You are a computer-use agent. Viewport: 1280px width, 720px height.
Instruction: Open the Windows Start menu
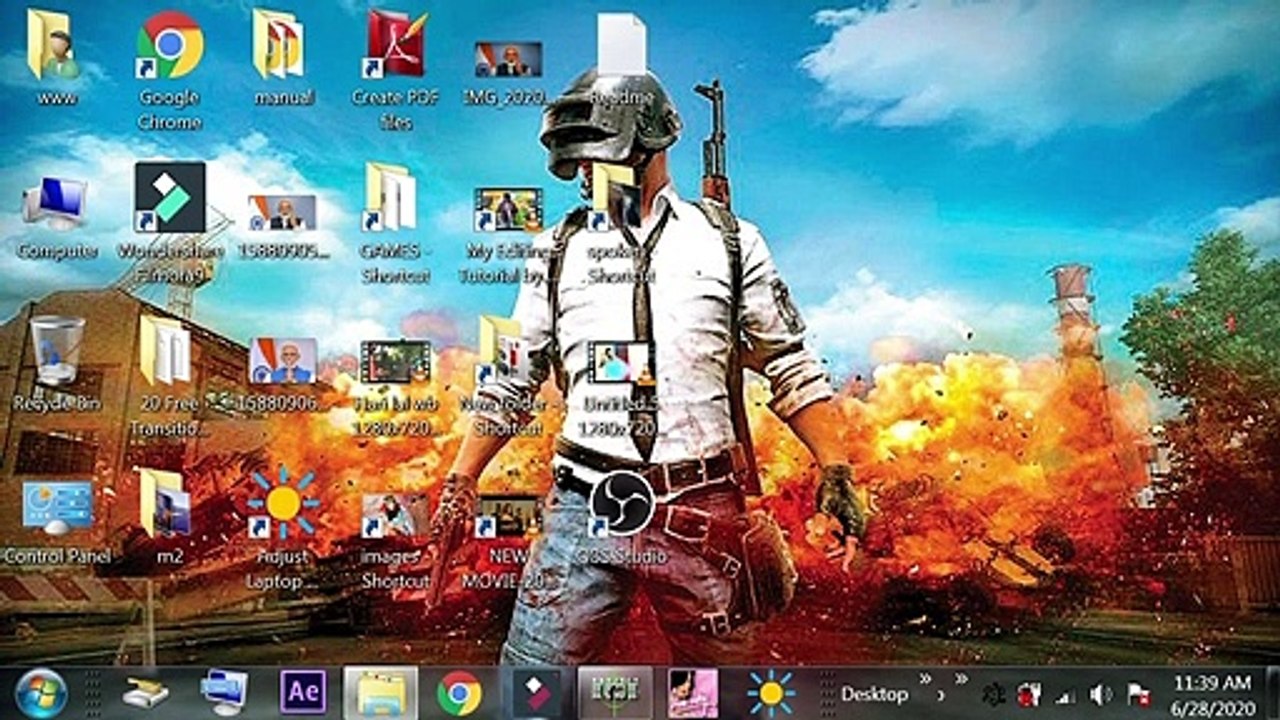point(41,693)
